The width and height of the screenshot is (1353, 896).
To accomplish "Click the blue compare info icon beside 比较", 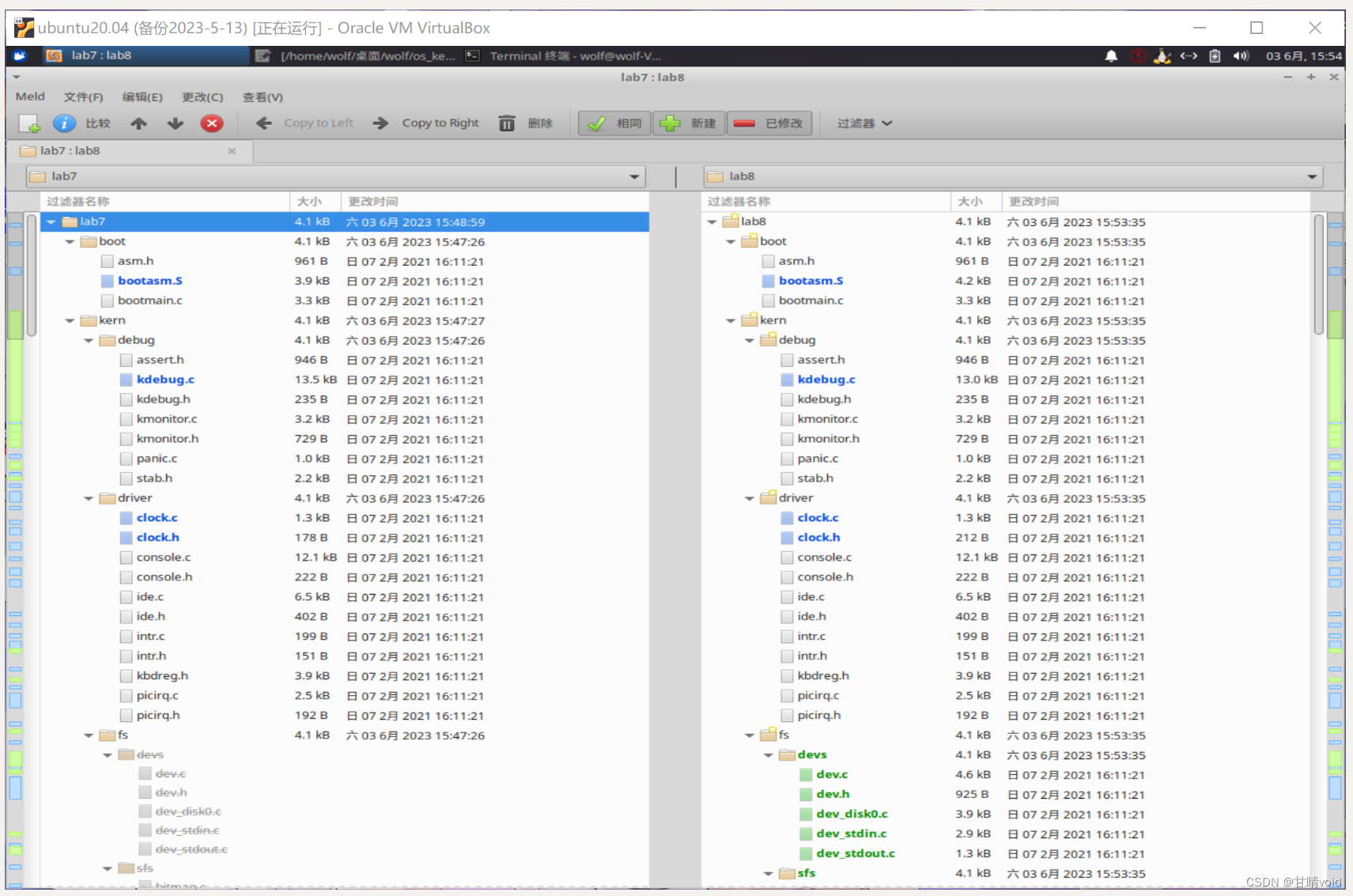I will click(x=63, y=123).
